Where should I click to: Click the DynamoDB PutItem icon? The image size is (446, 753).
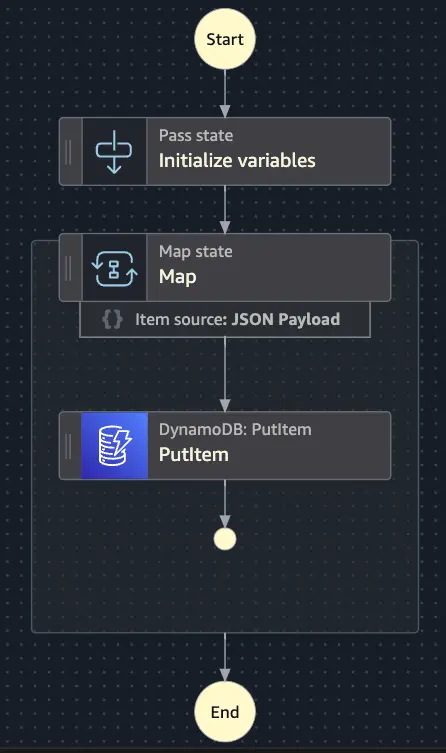[114, 446]
